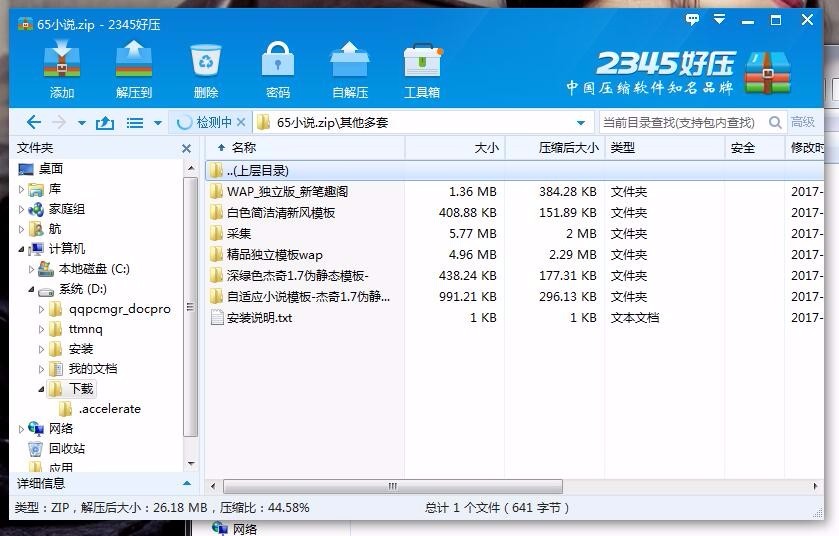Click the 计算机 computer icon in tree

pyautogui.click(x=36, y=249)
